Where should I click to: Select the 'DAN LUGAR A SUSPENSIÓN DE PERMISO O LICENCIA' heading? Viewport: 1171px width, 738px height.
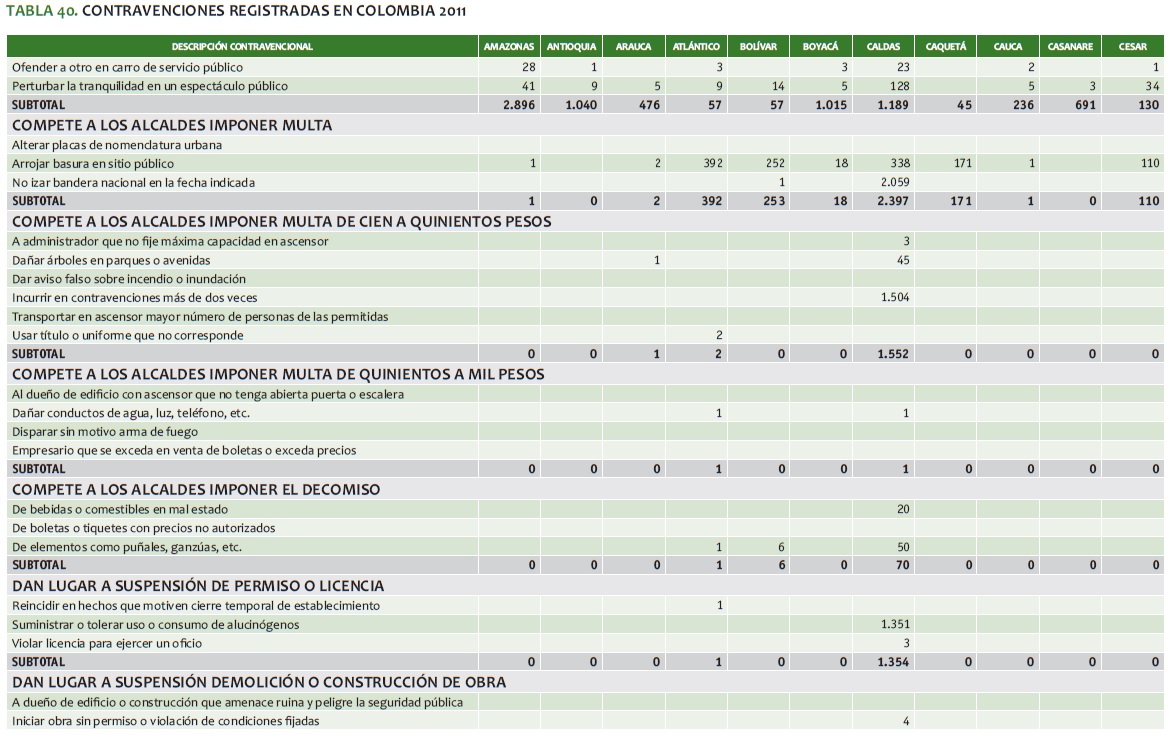198,585
